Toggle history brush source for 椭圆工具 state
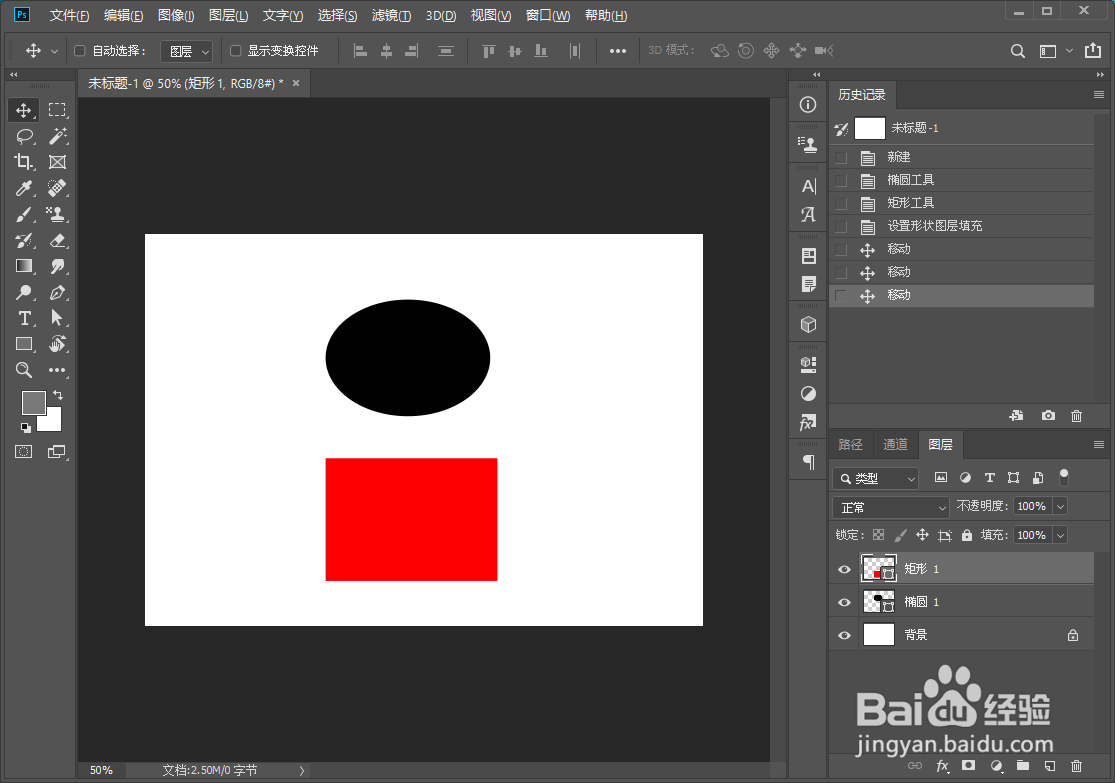 tap(841, 181)
